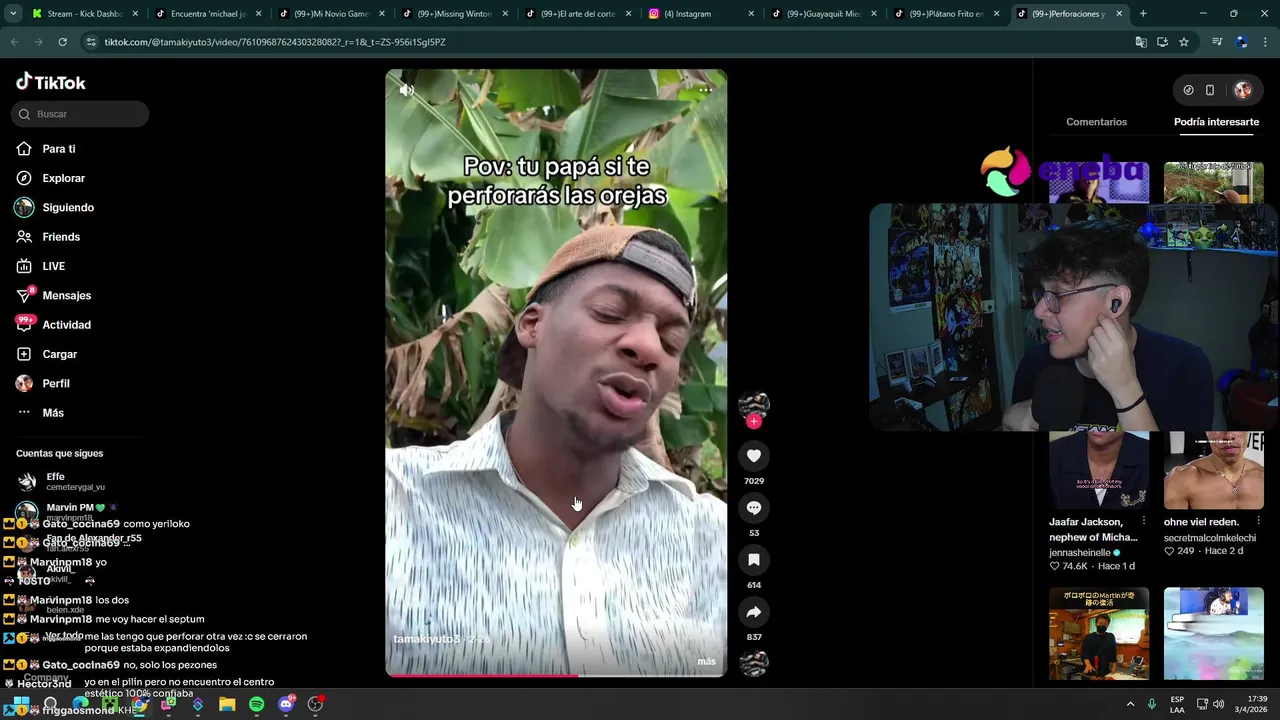Like the video with heart icon
The image size is (1280, 720).
click(754, 456)
